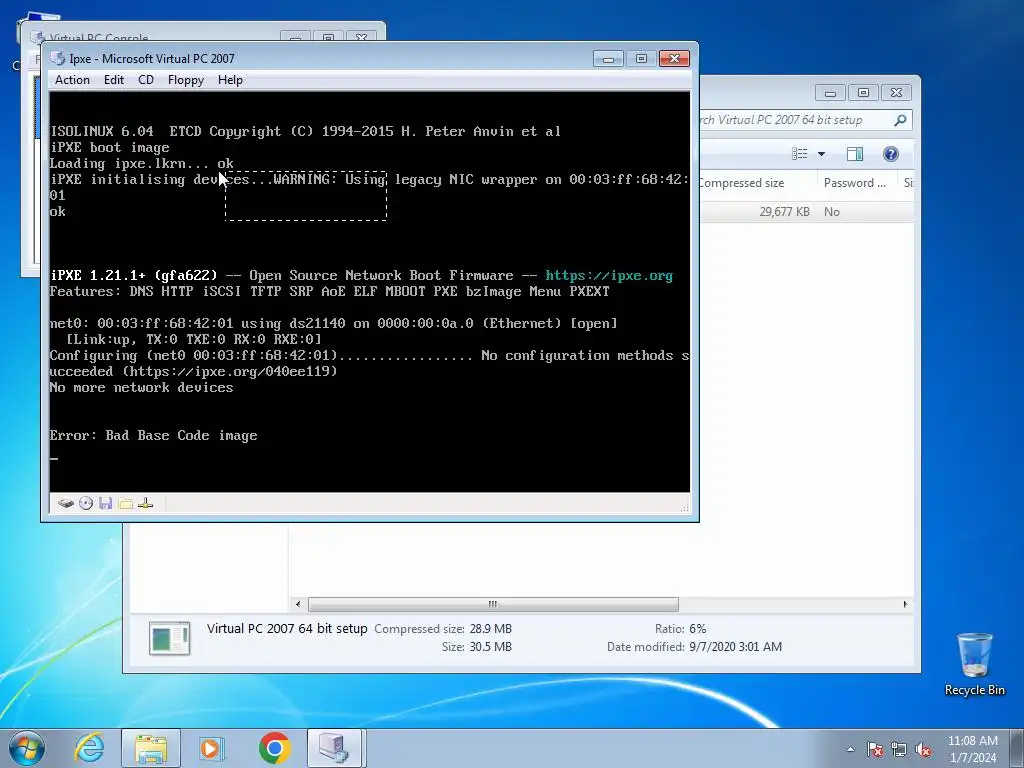1024x768 pixels.
Task: Click the https://ipxe.org text in console
Action: (x=609, y=276)
